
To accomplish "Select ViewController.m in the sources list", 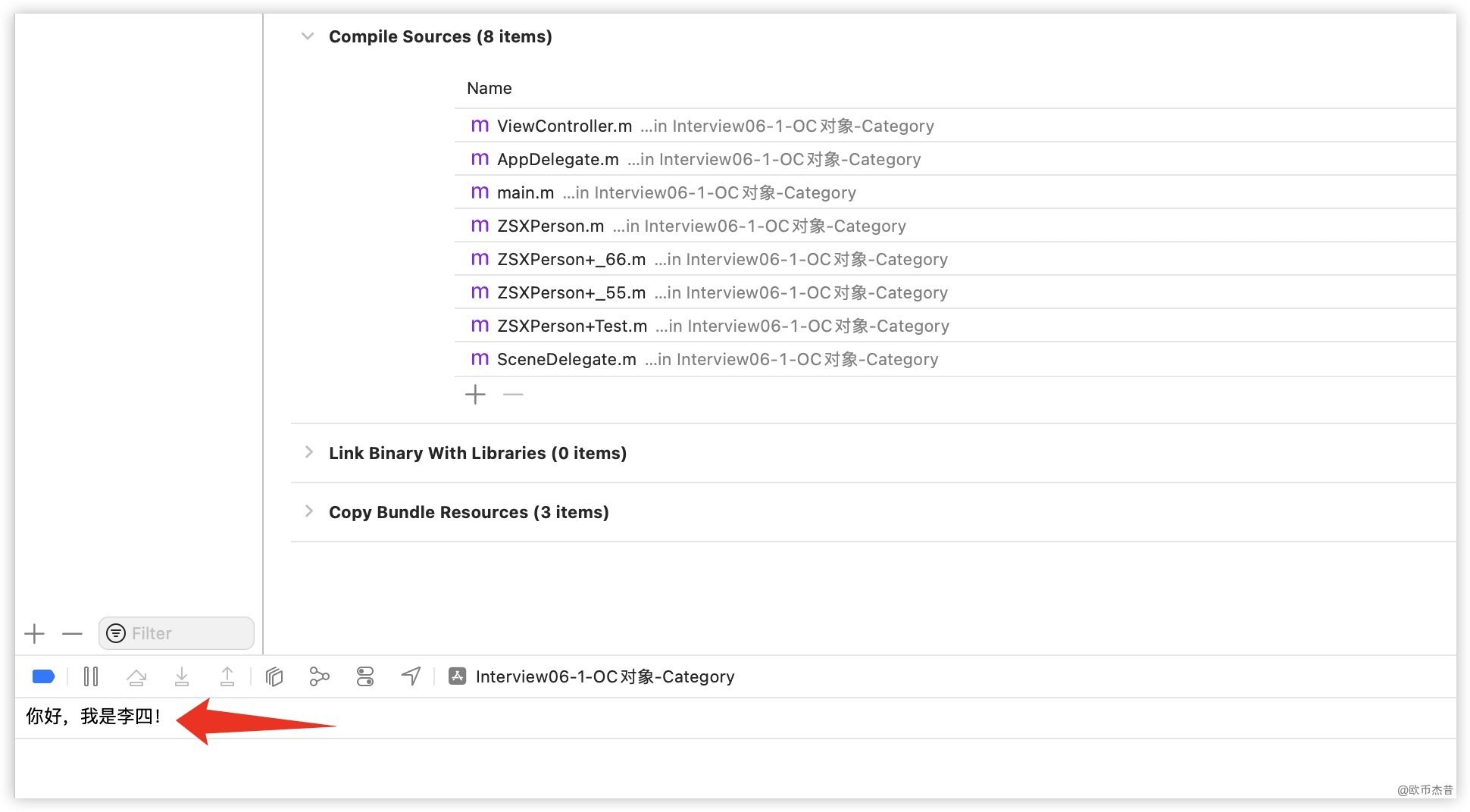I will click(x=565, y=126).
